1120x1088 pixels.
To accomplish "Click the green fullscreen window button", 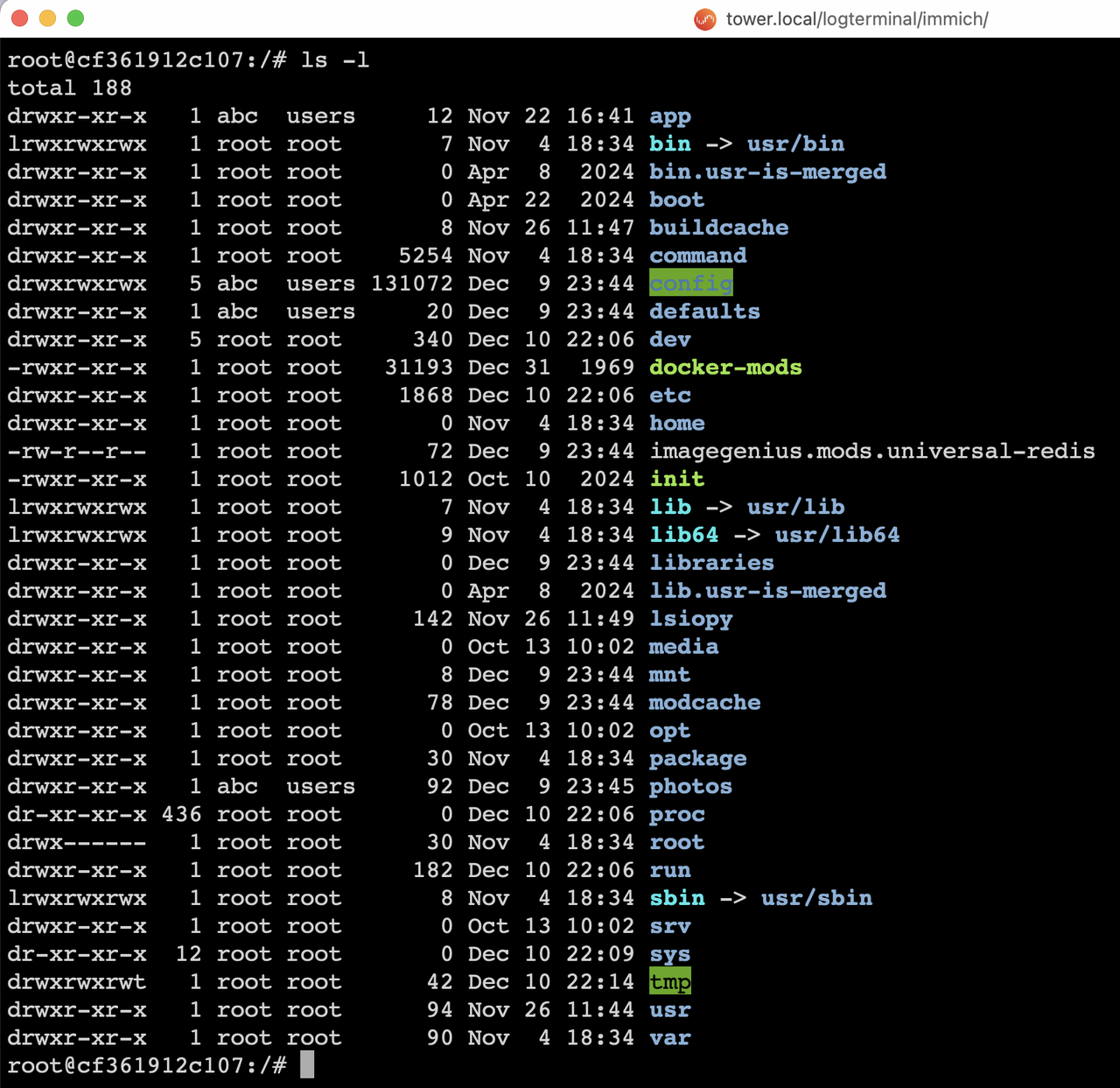I will coord(76,18).
